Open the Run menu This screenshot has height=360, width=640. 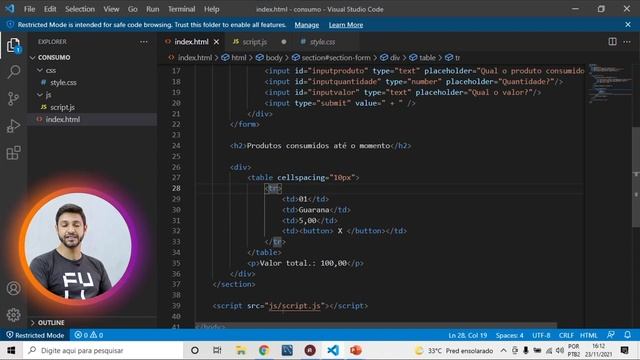152,9
